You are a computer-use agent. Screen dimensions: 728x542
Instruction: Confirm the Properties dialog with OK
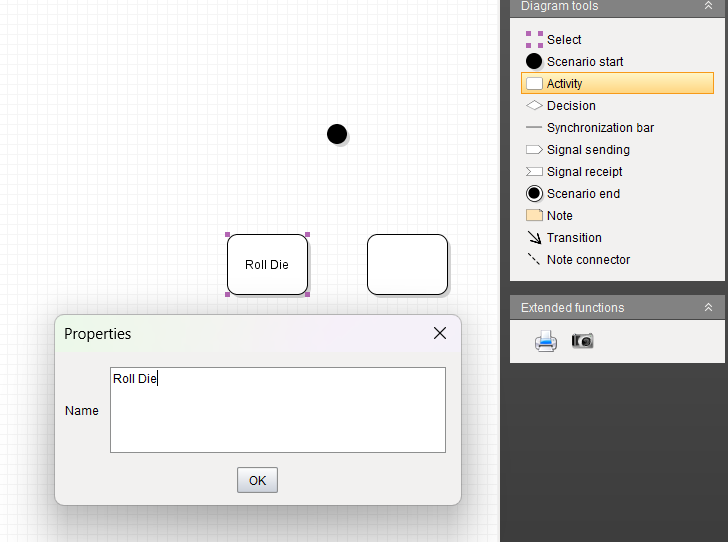(x=257, y=480)
